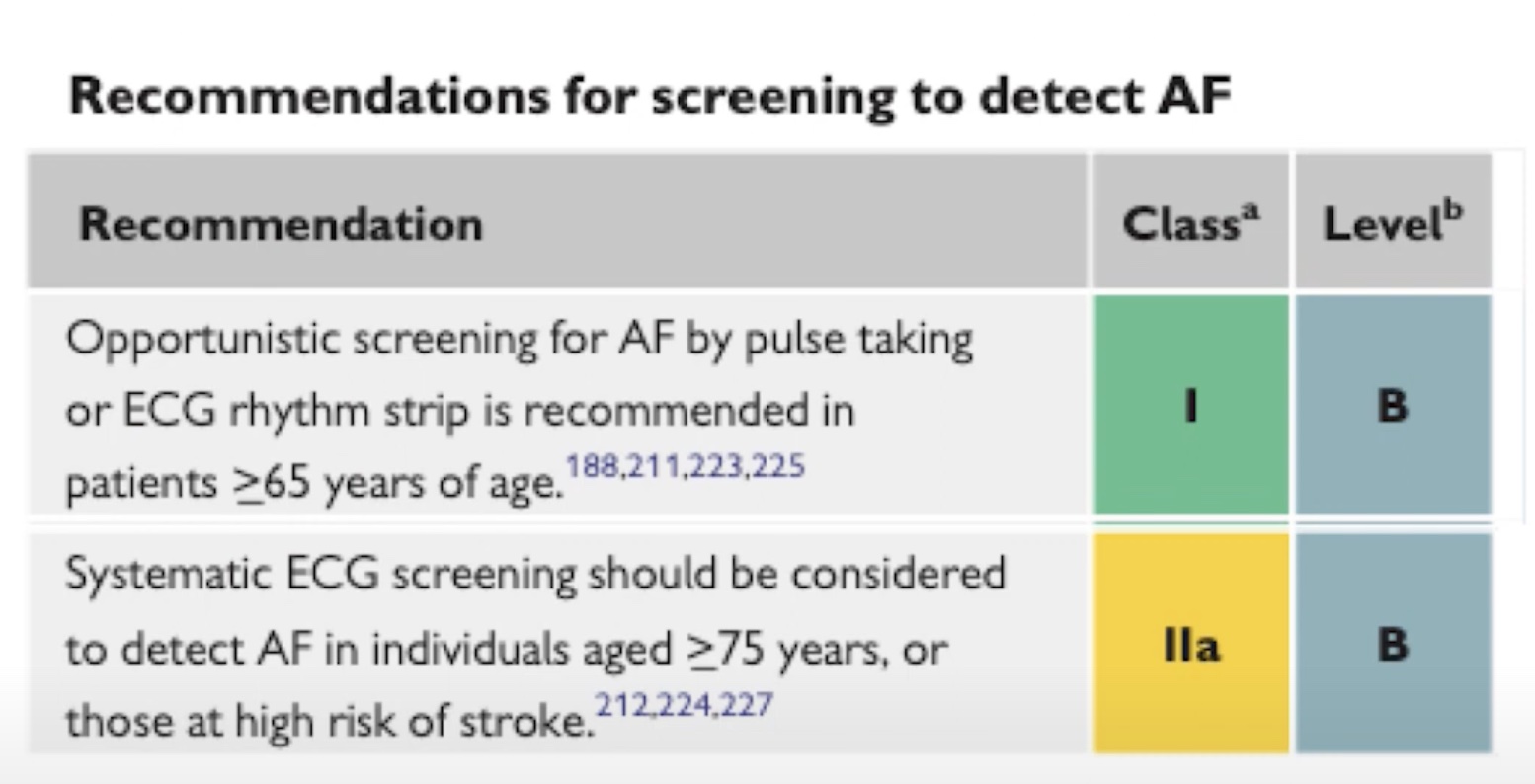1535x784 pixels.
Task: Open reference 225 citation link
Action: tap(777, 465)
